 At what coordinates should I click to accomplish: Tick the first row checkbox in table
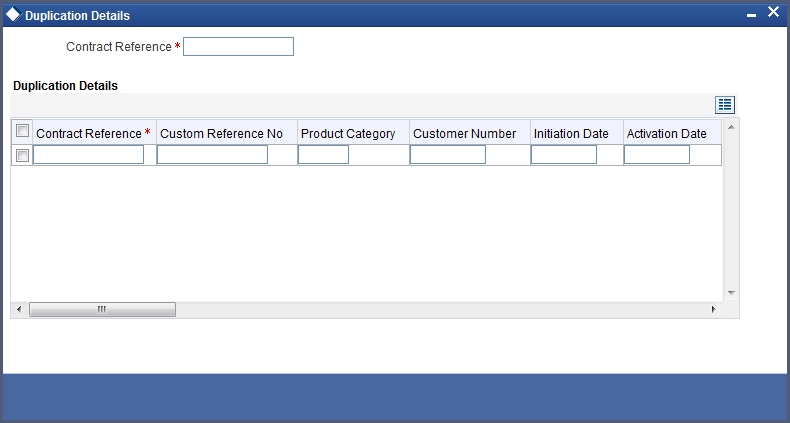pos(22,156)
